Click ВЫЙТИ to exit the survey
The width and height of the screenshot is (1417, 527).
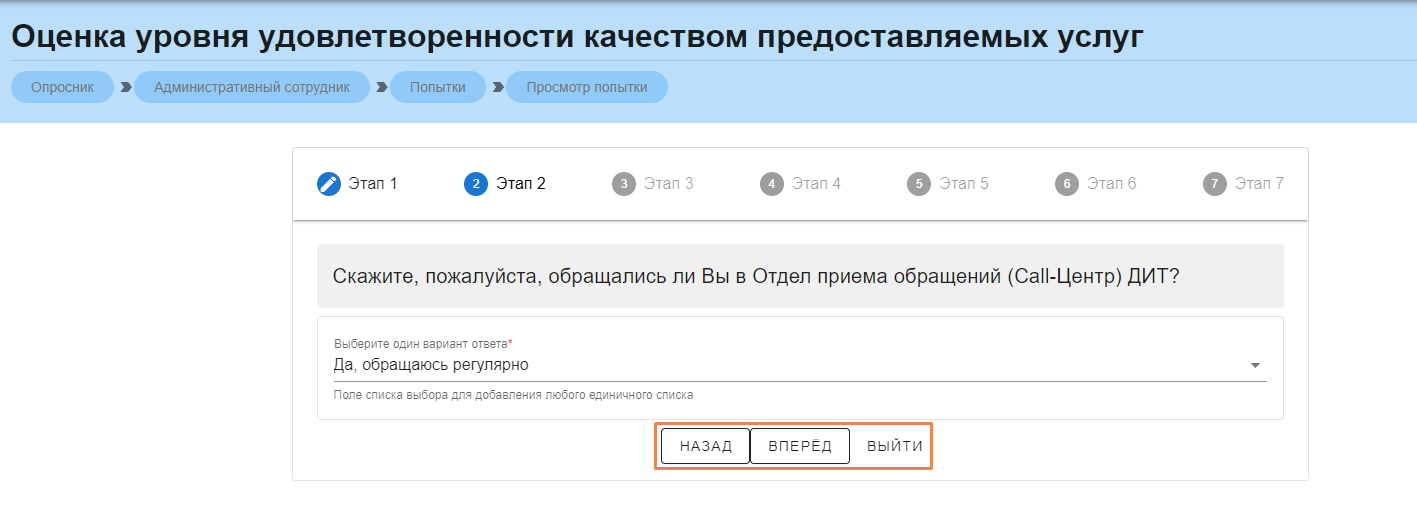point(894,446)
